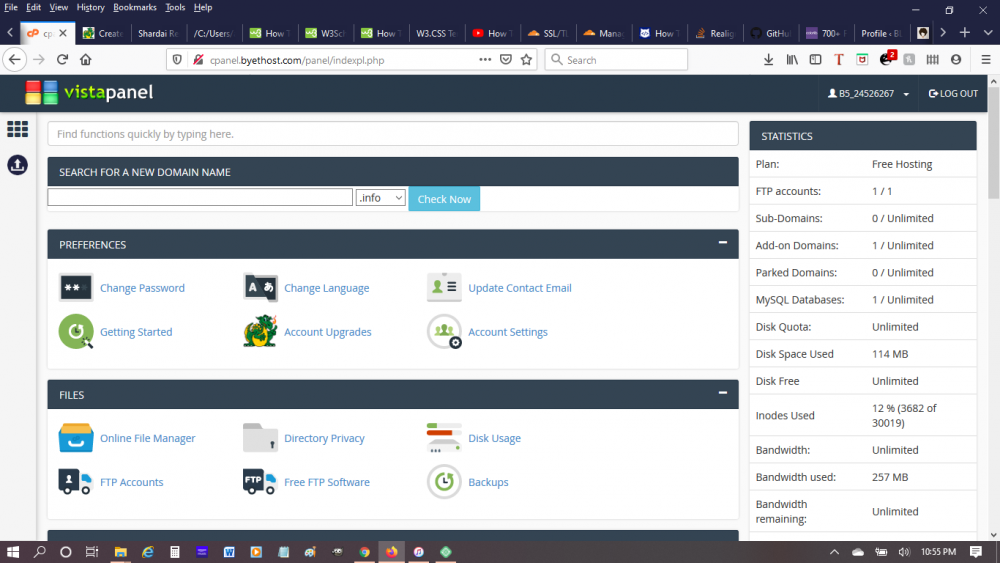Go to browser home page
The image size is (1000, 563).
coord(85,60)
